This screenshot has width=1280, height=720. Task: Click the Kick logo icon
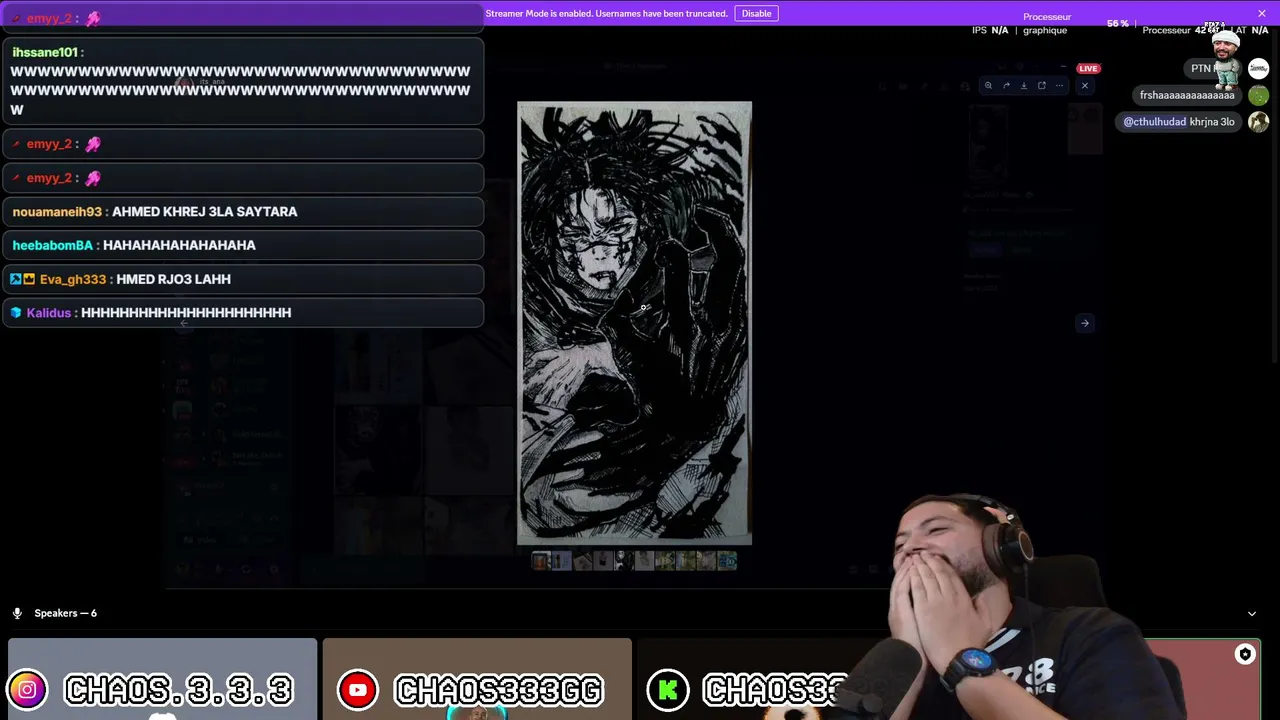(667, 690)
